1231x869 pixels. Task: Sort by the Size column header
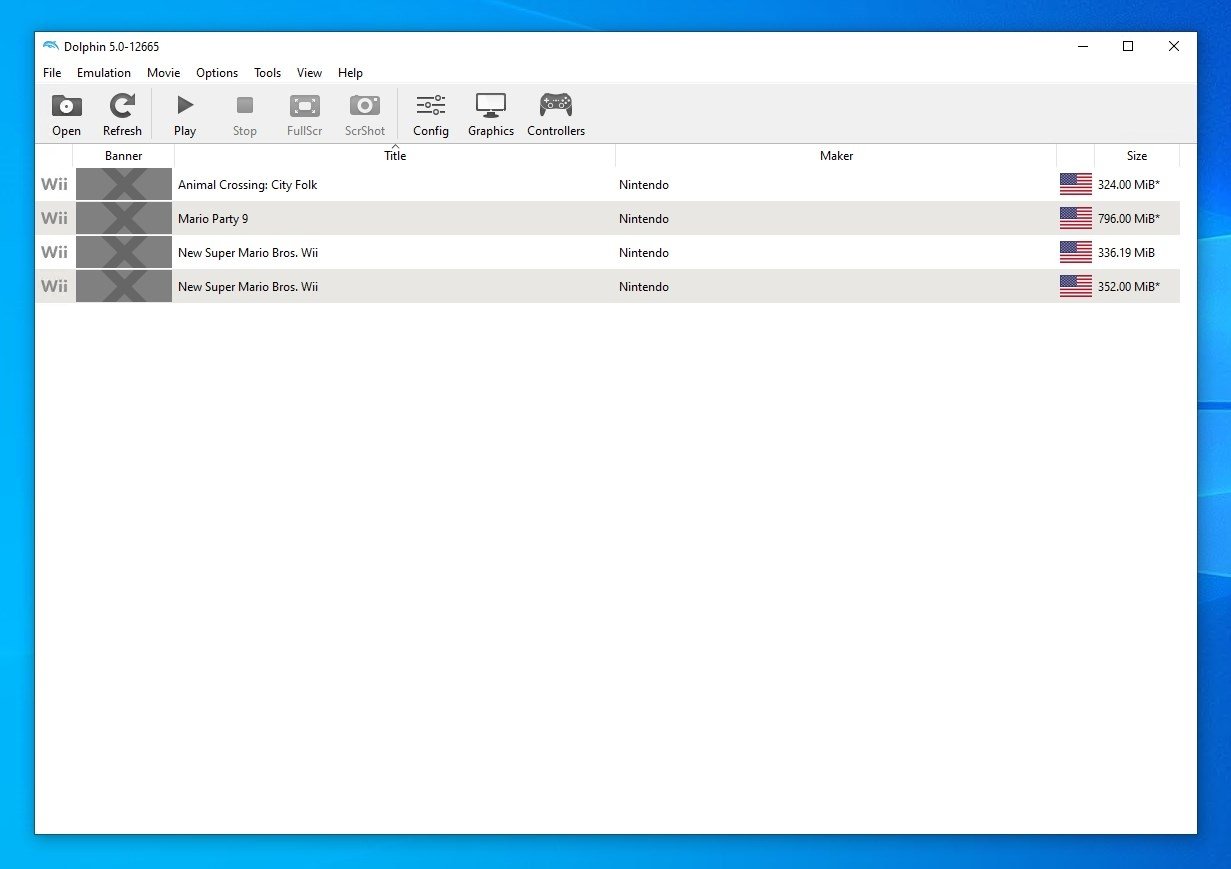(1137, 156)
